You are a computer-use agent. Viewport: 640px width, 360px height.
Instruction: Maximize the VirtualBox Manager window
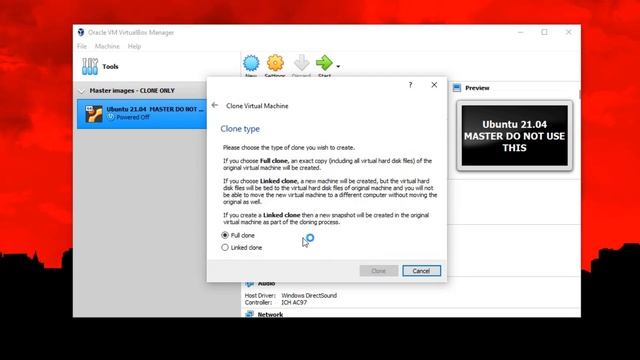[544, 32]
